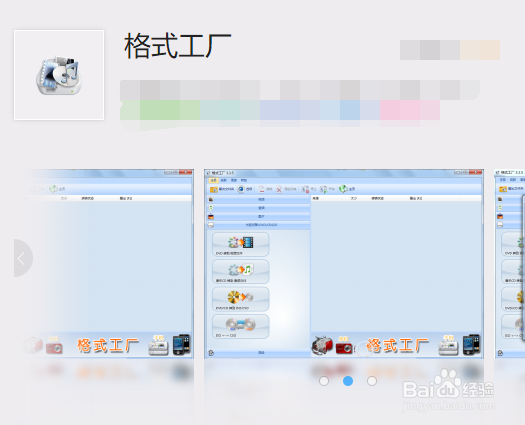
Task: Click the 格式工厂 app logo icon
Action: click(59, 75)
